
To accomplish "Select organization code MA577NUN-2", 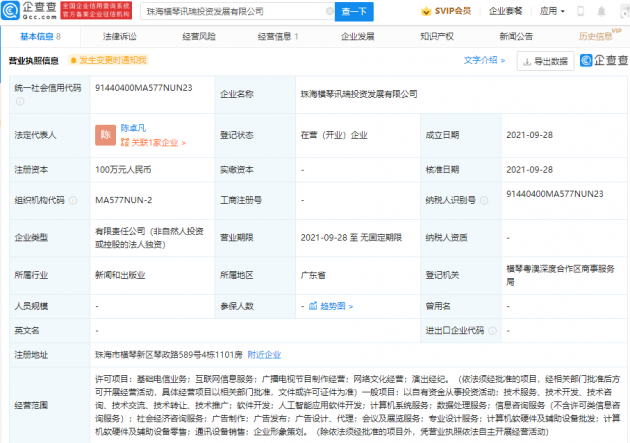I will pos(123,200).
